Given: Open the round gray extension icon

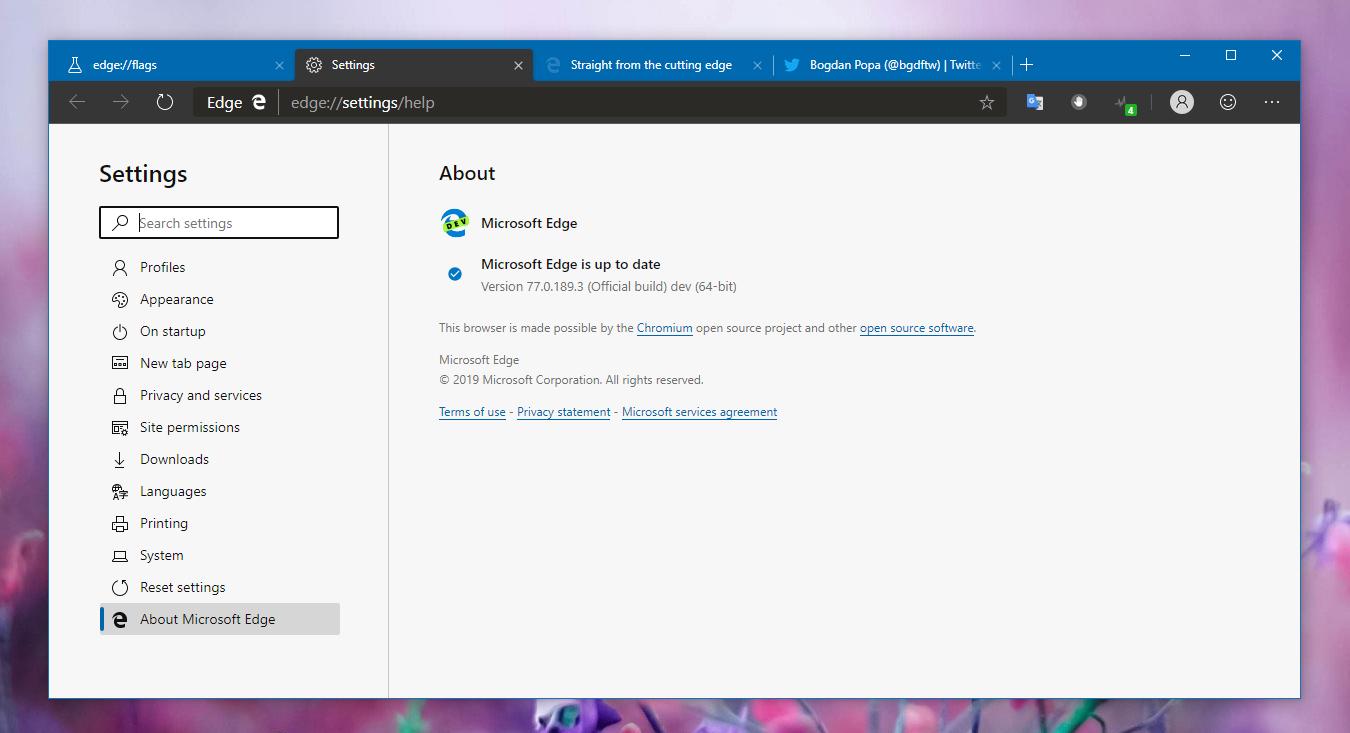Looking at the screenshot, I should (x=1079, y=102).
